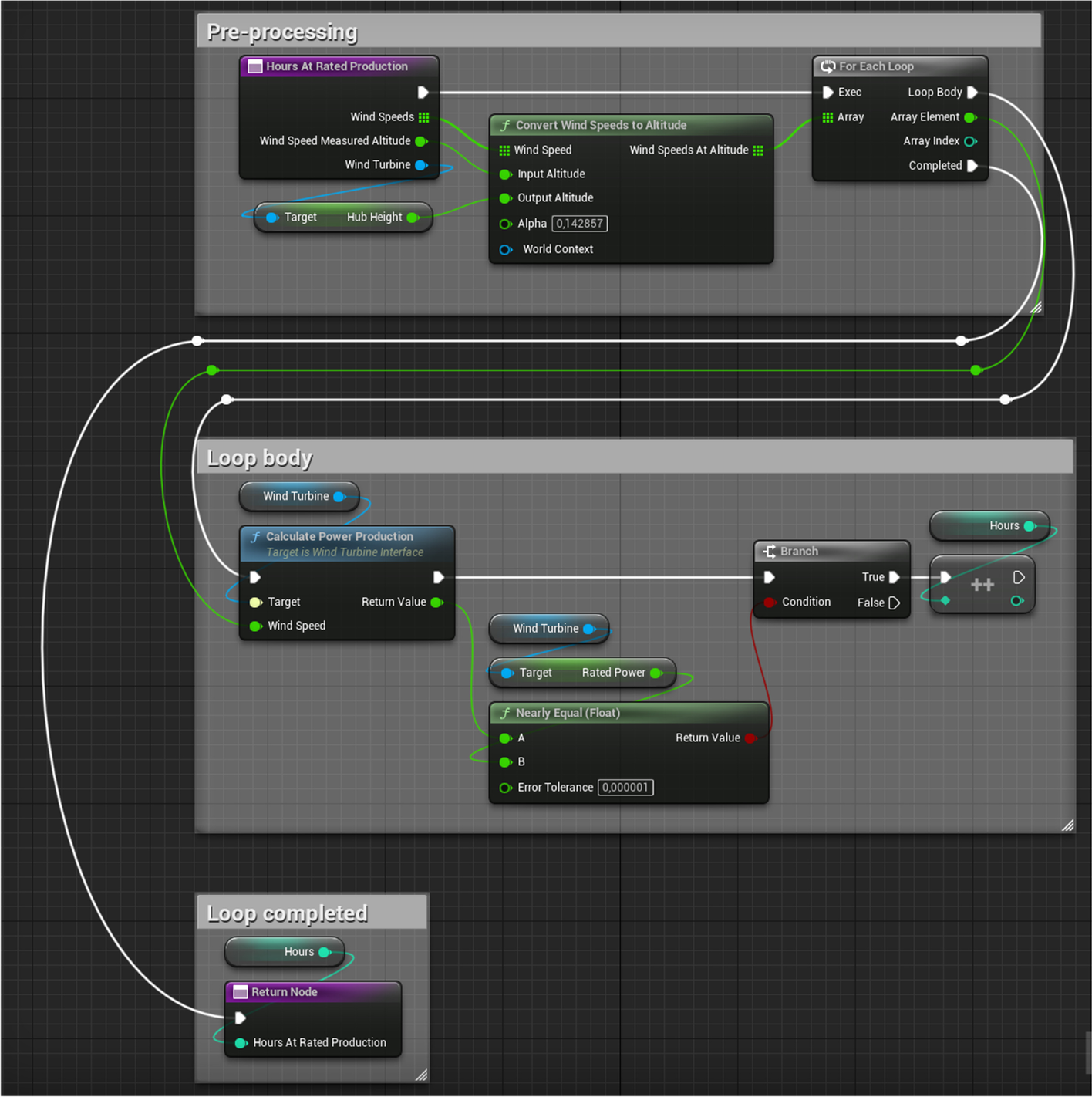The height and width of the screenshot is (1097, 1092).
Task: Click the Error Tolerance value field
Action: pyautogui.click(x=625, y=788)
